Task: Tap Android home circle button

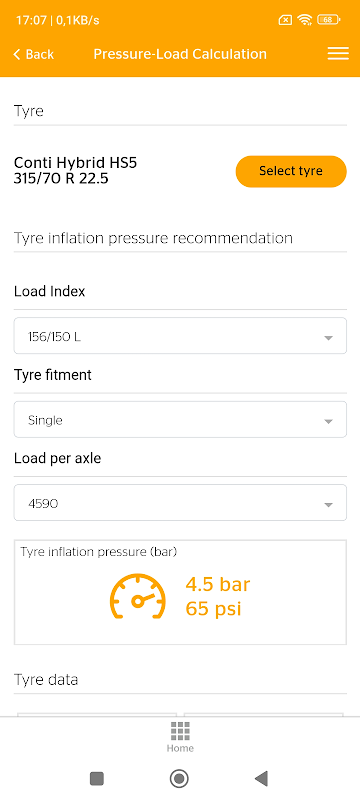Action: click(x=179, y=778)
